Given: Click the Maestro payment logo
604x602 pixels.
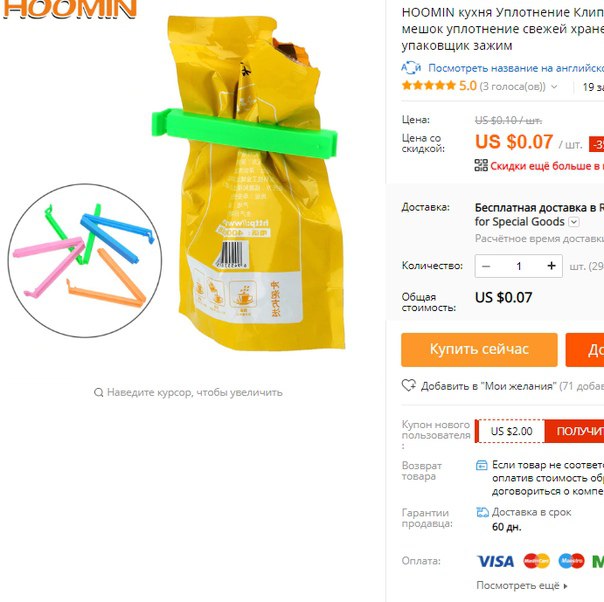Looking at the screenshot, I should 571,561.
